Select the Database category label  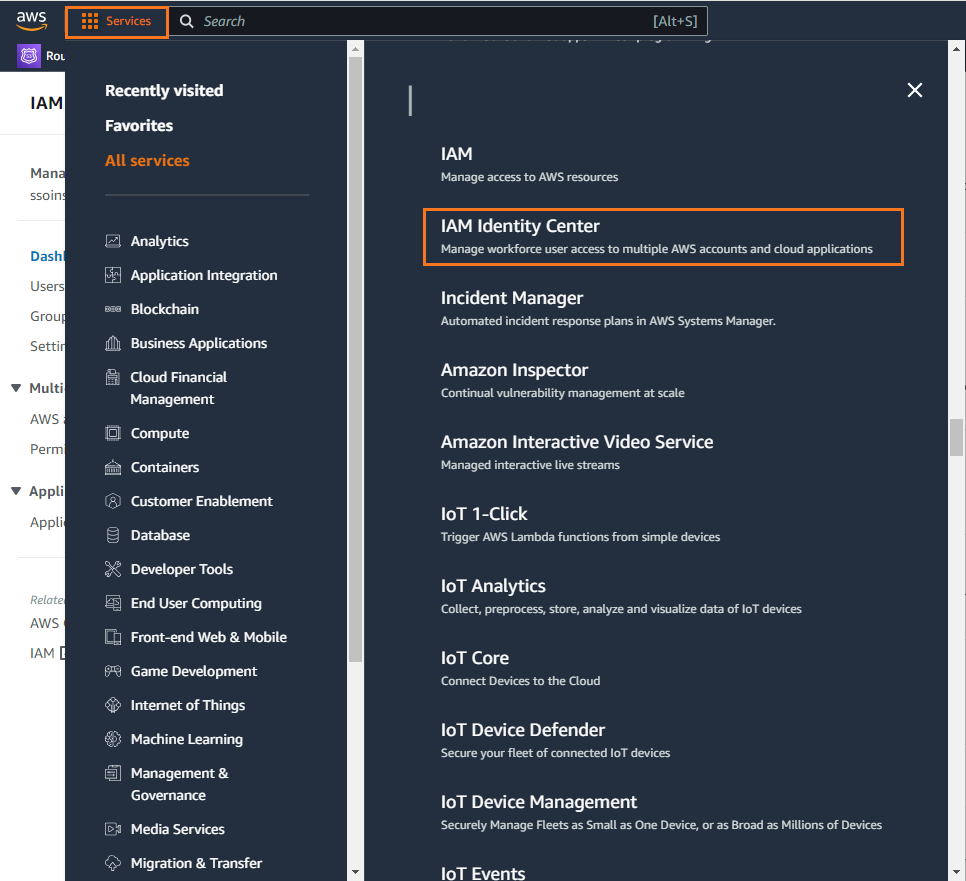(x=160, y=535)
